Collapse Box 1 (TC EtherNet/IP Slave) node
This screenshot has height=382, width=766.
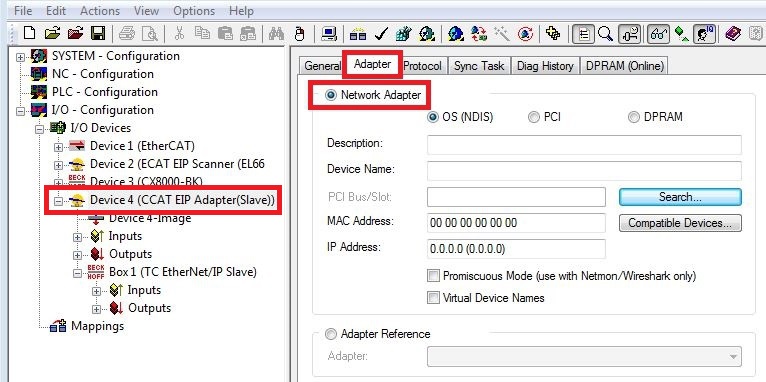(x=78, y=273)
